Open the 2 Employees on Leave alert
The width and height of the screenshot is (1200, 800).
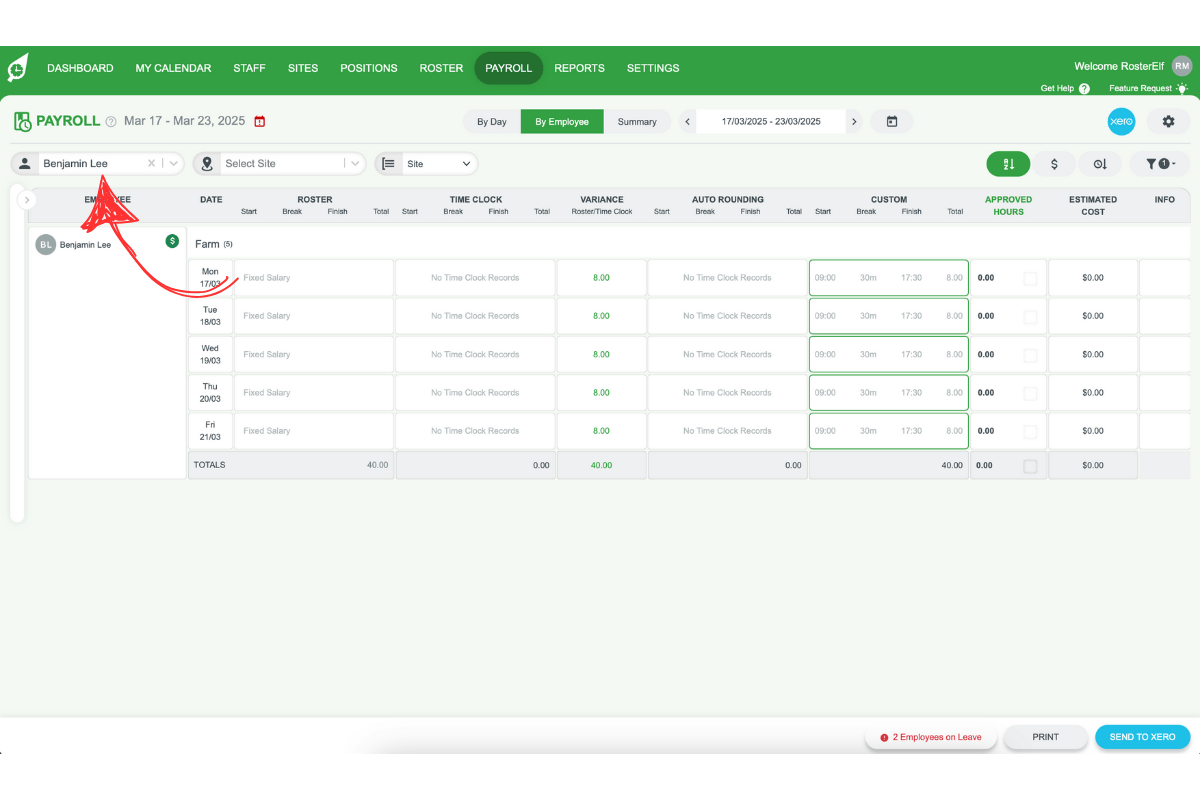point(931,736)
